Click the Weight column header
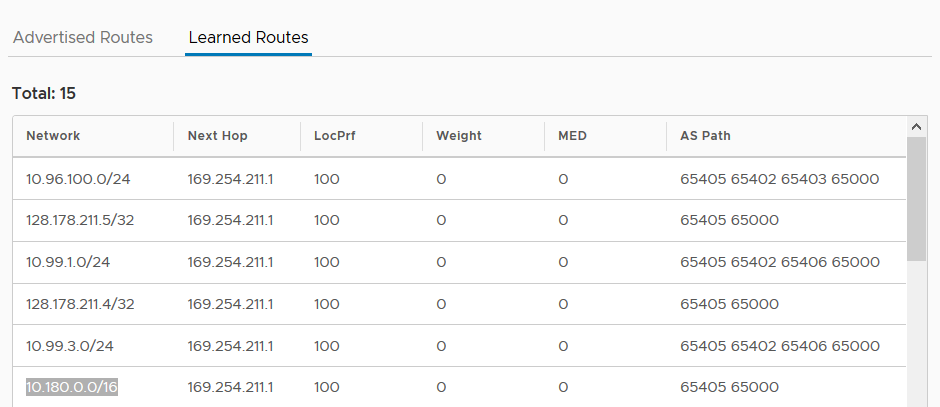Screen dimensions: 940x407 (x=459, y=135)
